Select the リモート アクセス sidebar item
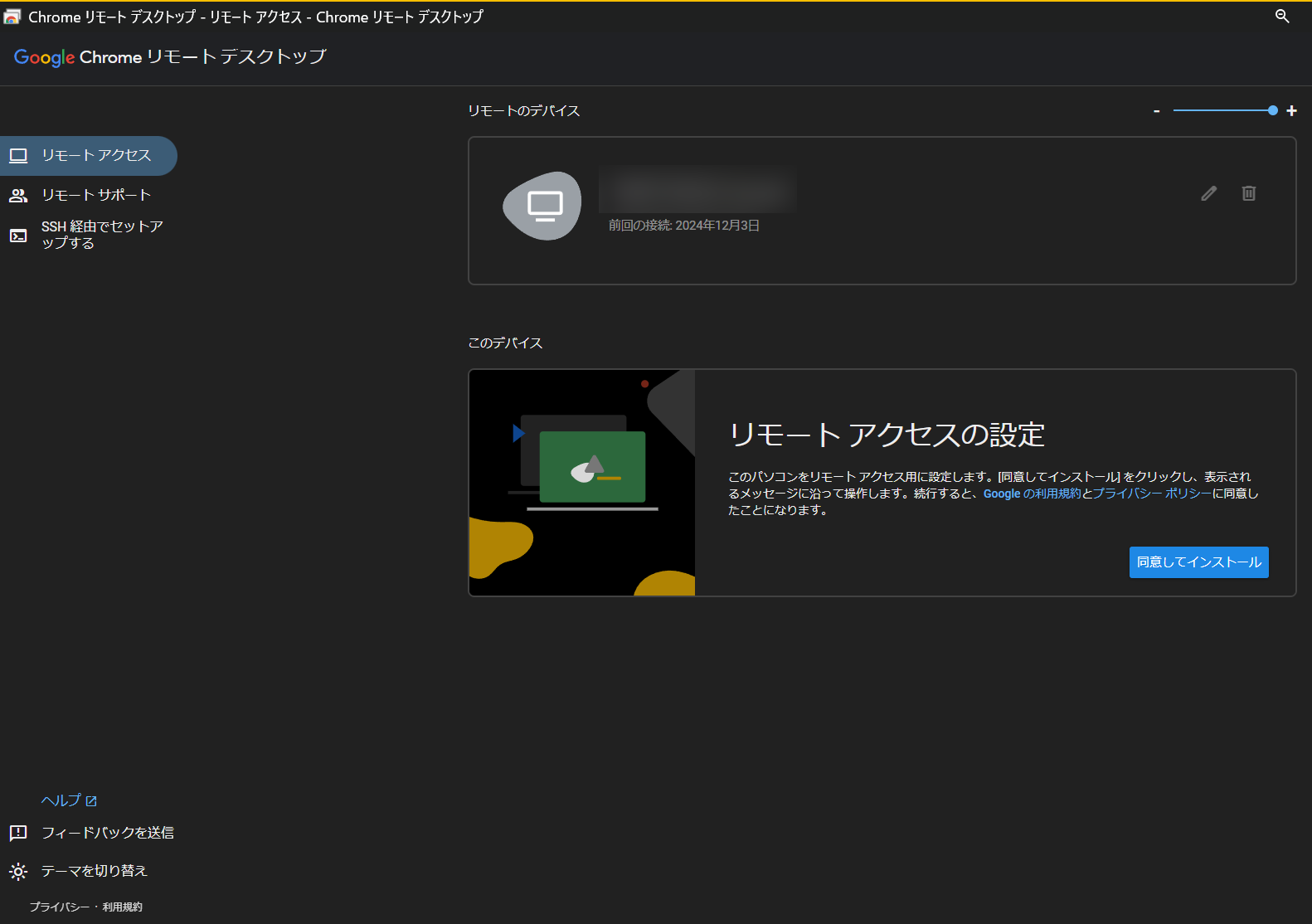The height and width of the screenshot is (924, 1312). [88, 156]
